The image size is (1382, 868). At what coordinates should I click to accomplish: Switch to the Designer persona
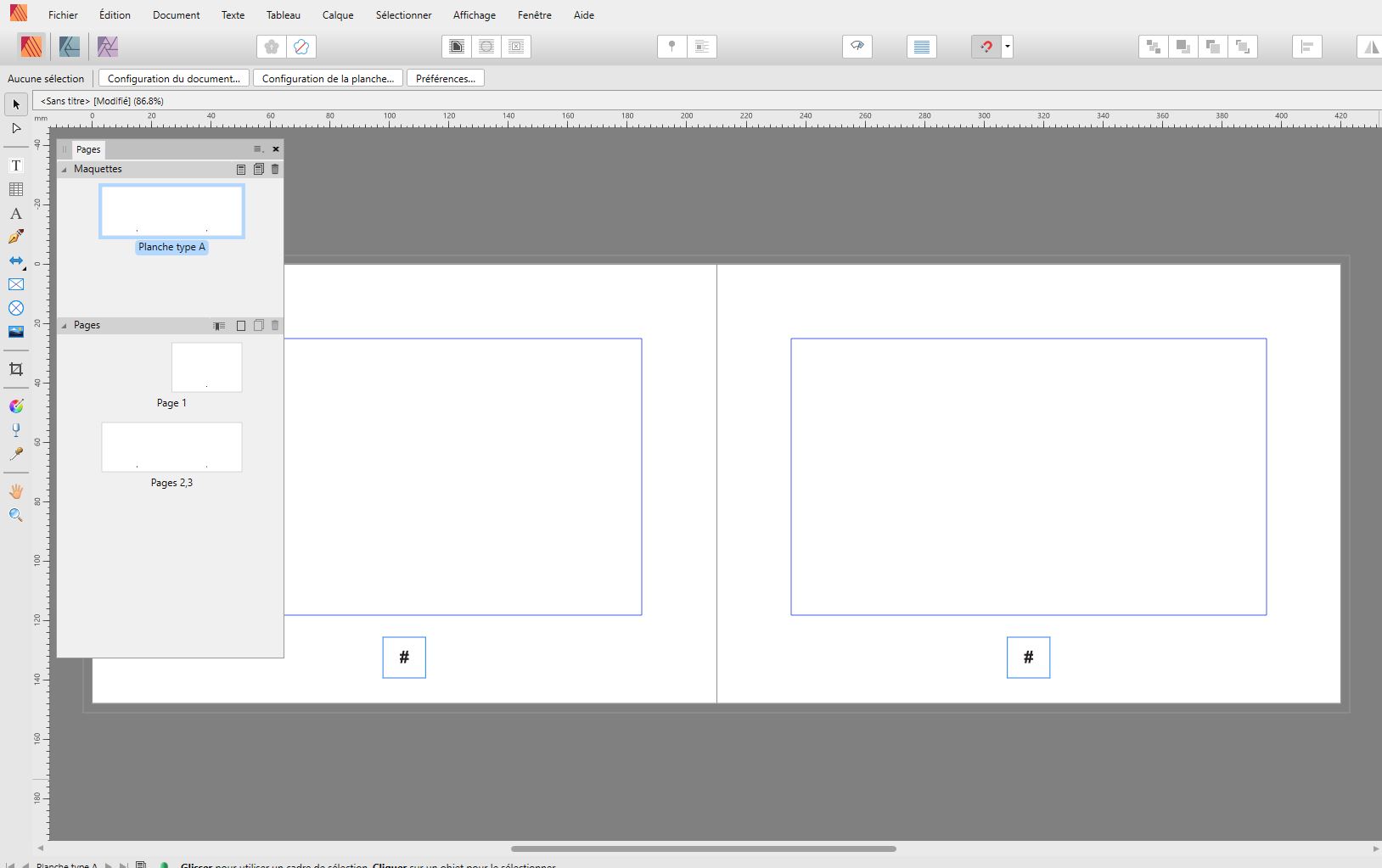[x=70, y=47]
